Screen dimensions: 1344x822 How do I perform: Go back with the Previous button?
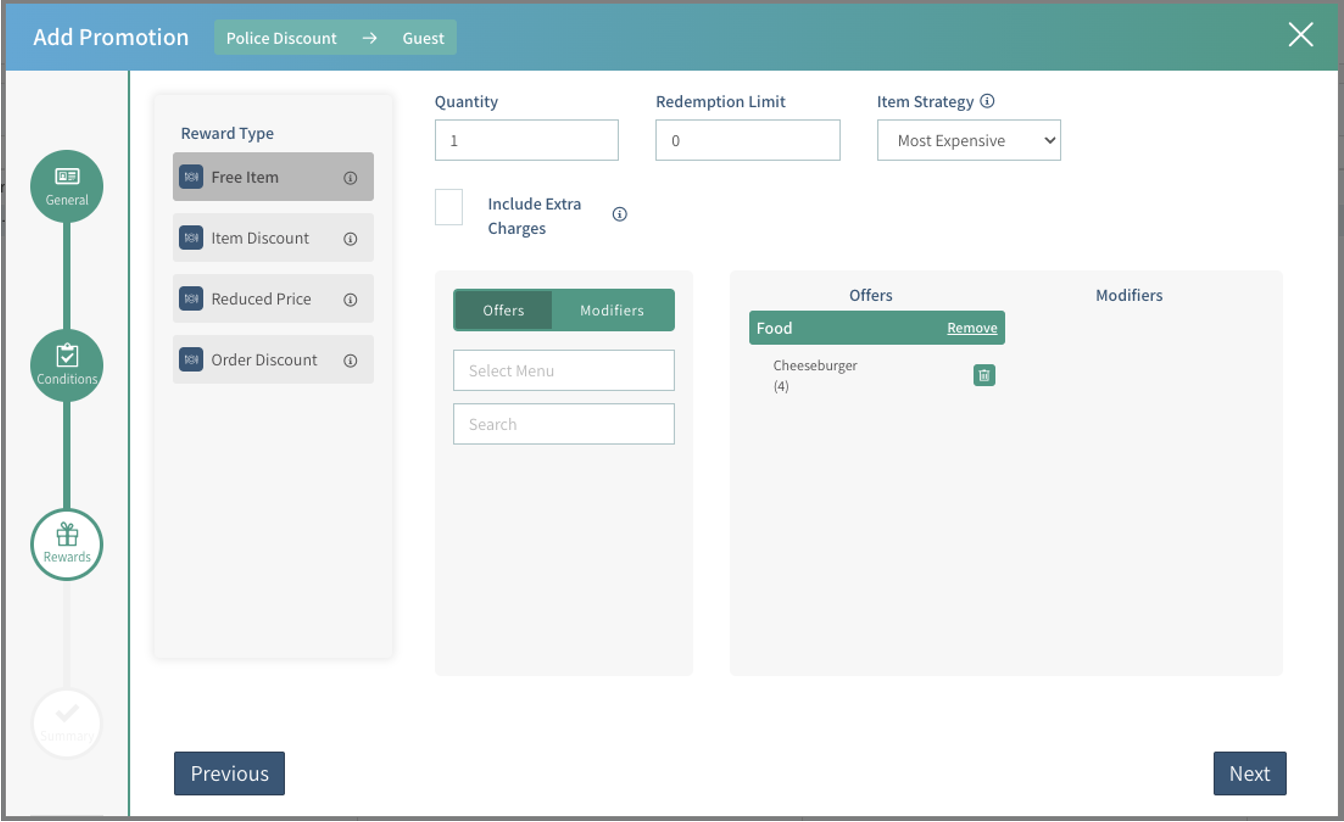coord(229,774)
